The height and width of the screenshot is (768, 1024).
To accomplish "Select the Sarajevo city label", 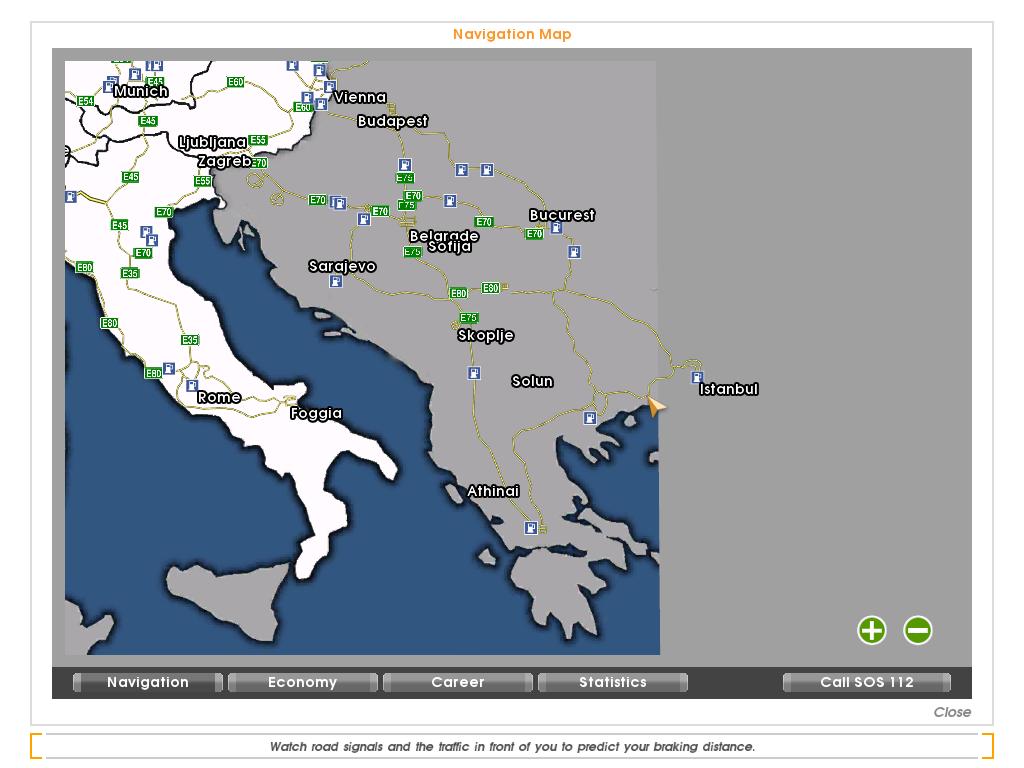I will coord(342,266).
